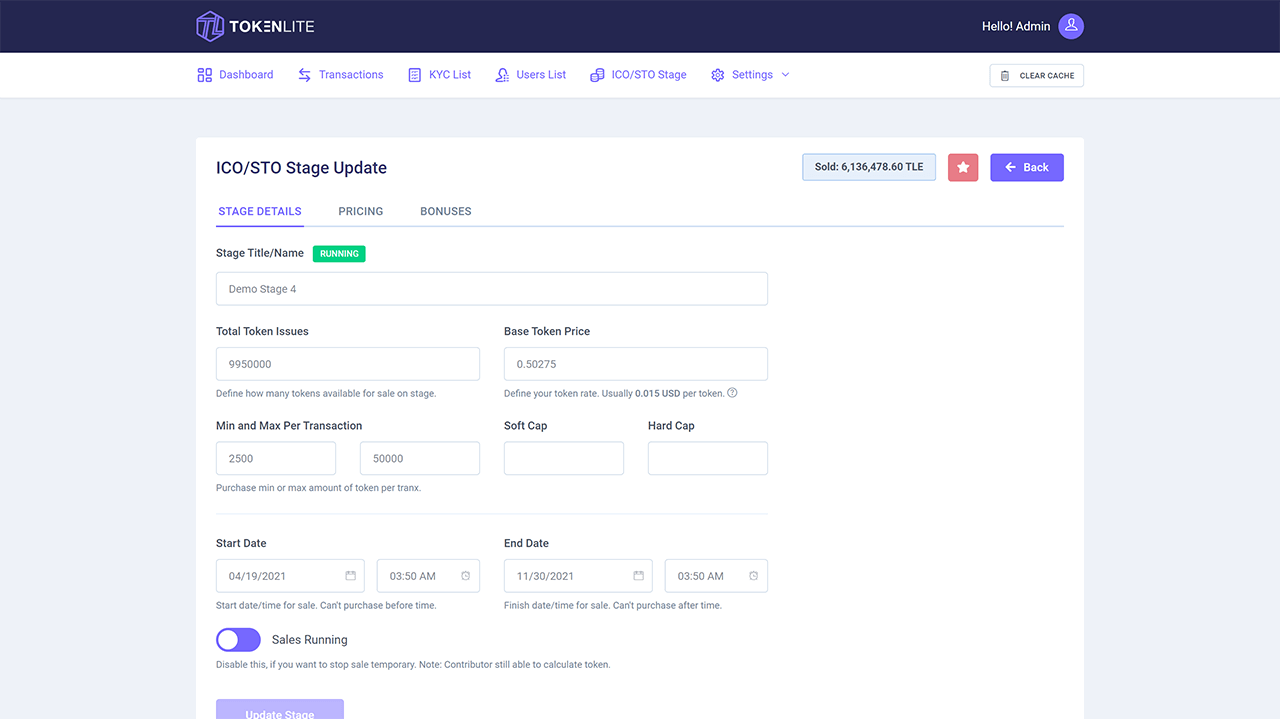
Task: Click the End Date calendar icon
Action: (x=639, y=576)
